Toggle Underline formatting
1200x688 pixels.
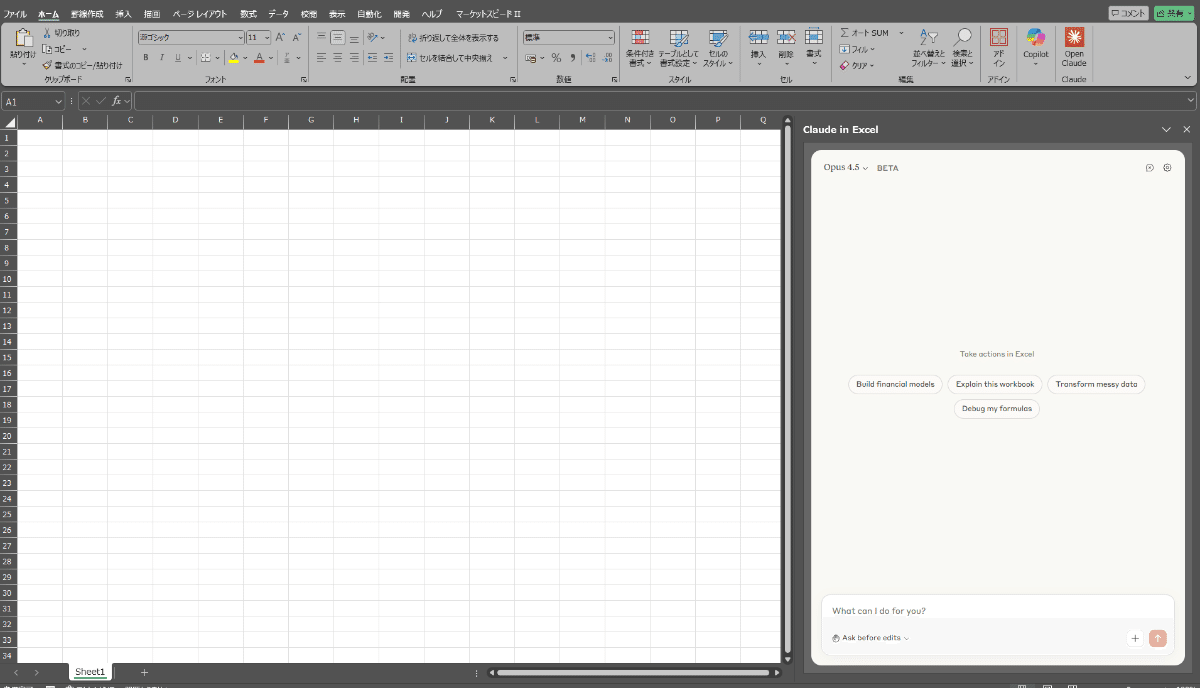coord(177,58)
